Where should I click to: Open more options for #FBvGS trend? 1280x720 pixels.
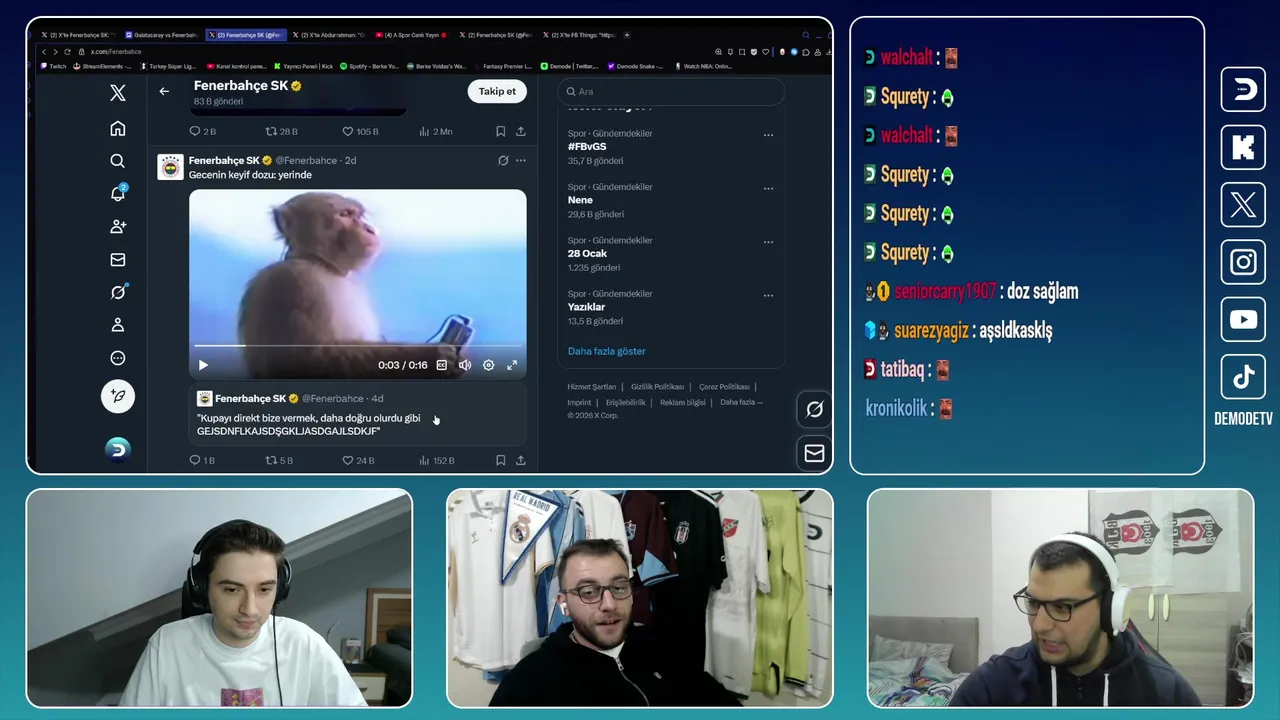click(x=768, y=134)
